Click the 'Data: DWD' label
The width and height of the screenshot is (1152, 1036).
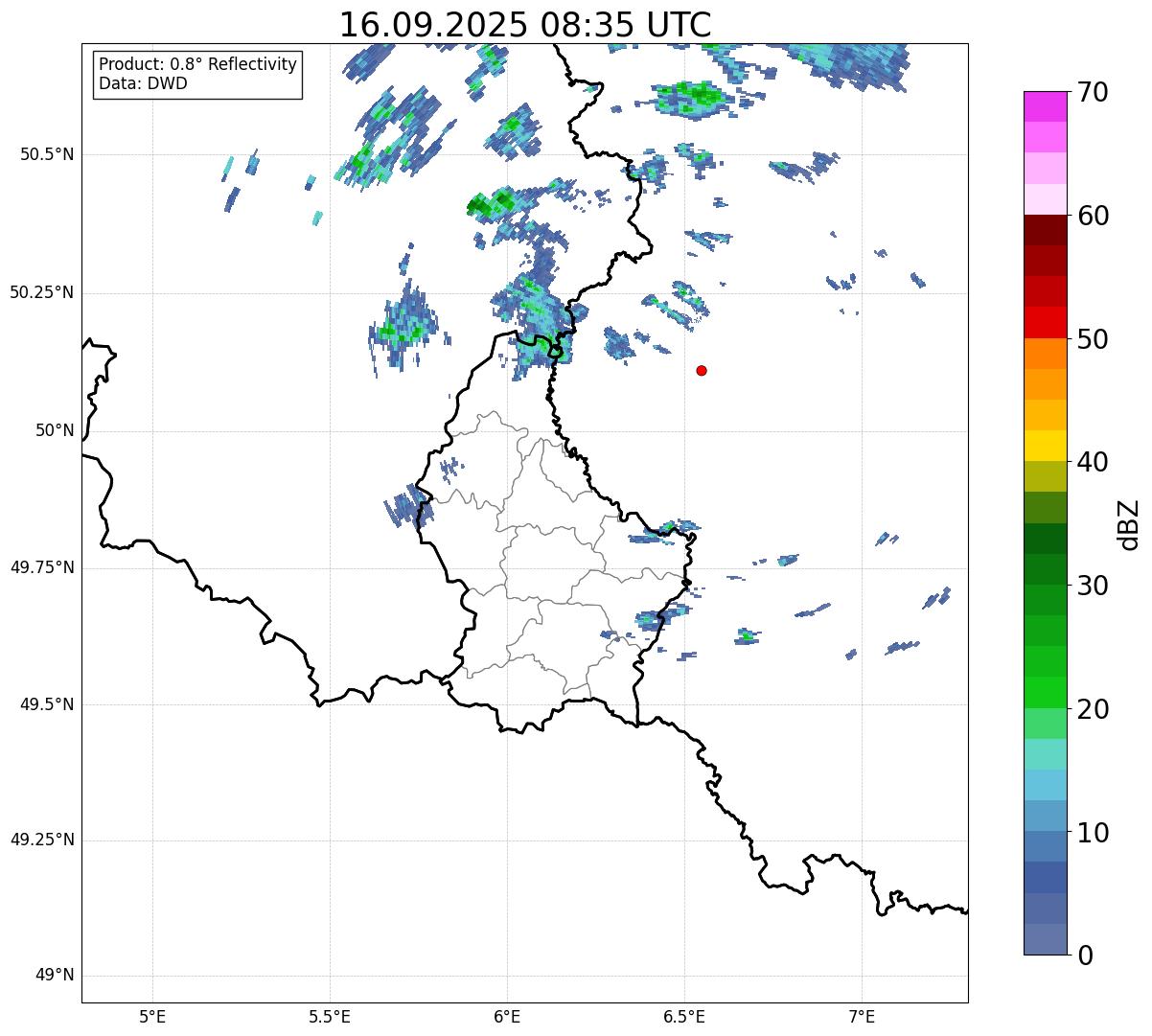[144, 83]
